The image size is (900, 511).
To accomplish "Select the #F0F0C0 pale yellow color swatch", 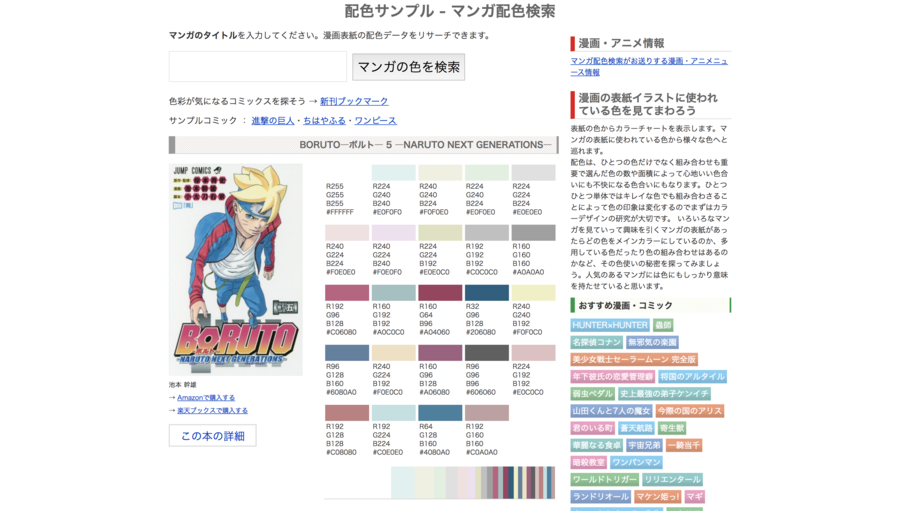I will tap(533, 293).
